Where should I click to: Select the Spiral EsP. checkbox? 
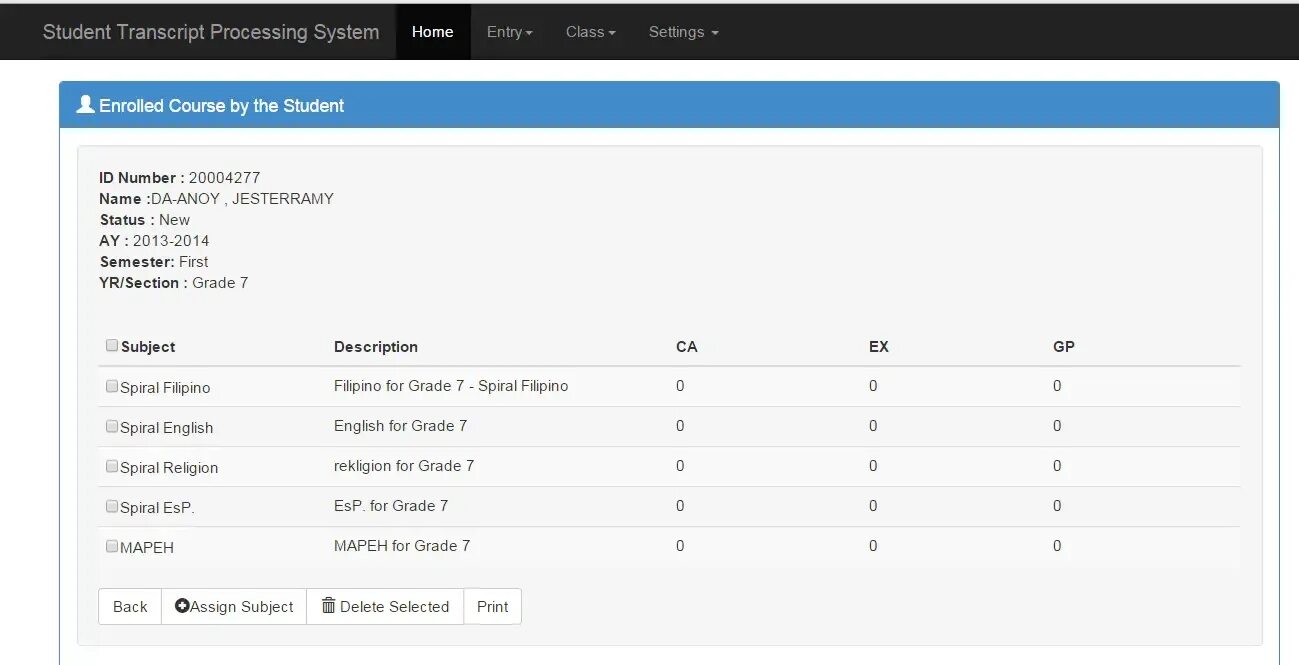coord(112,506)
